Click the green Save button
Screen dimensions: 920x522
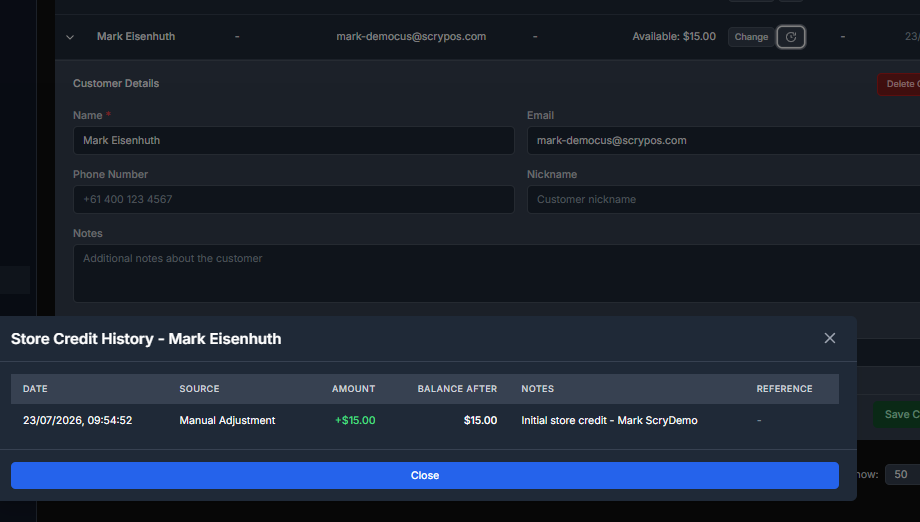pyautogui.click(x=897, y=414)
